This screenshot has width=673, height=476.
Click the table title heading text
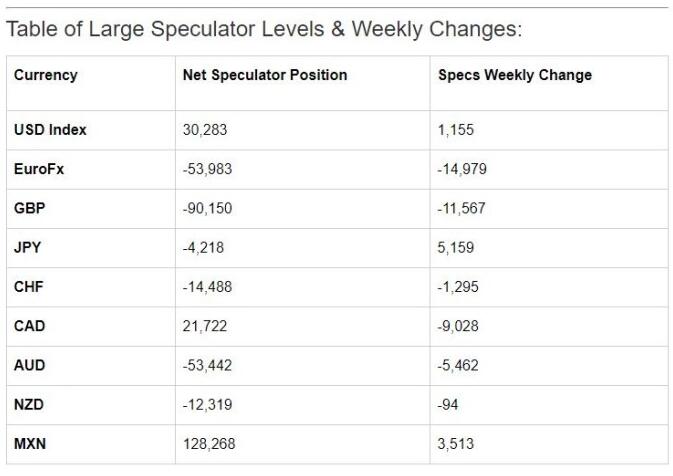(264, 29)
